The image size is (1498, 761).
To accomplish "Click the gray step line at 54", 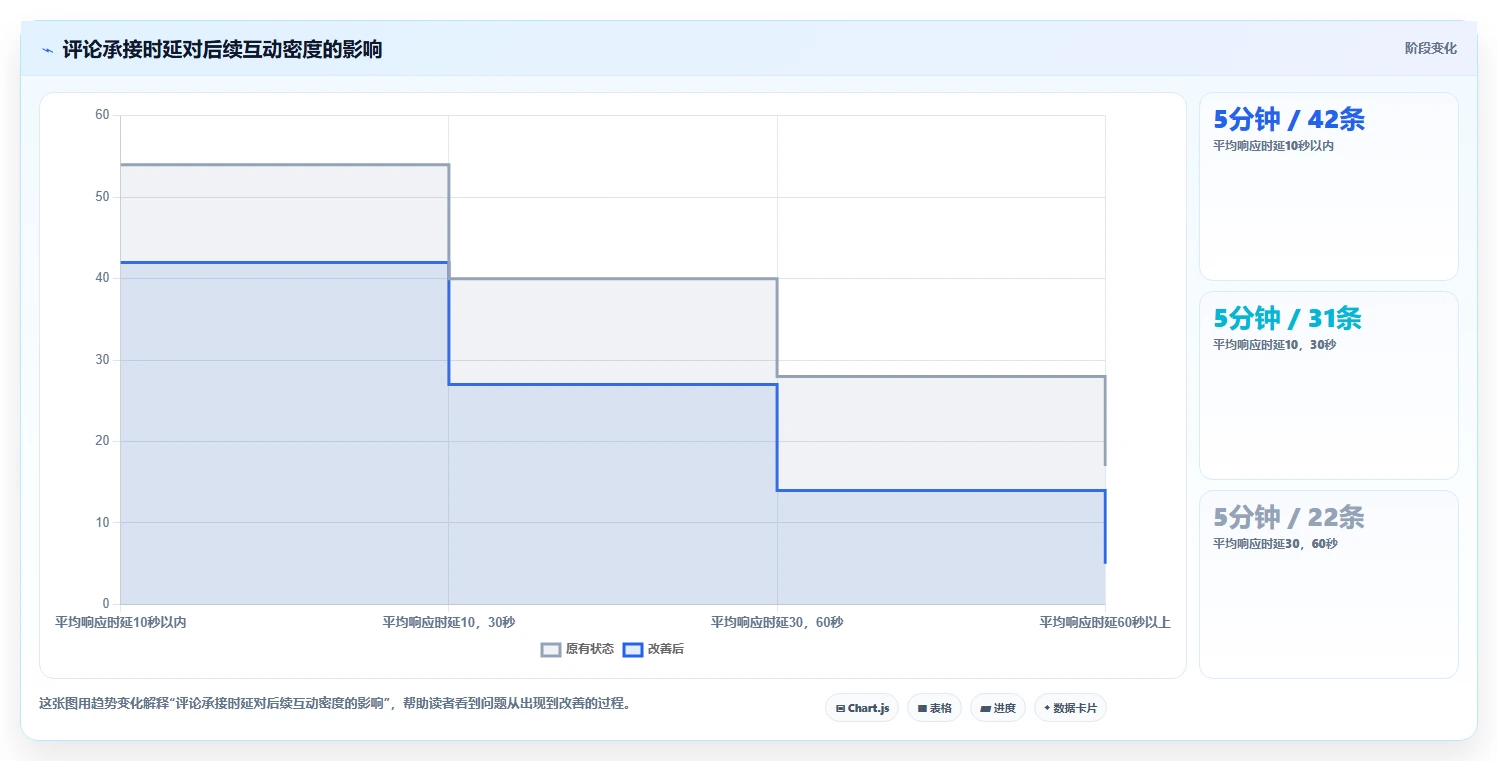I will [284, 164].
